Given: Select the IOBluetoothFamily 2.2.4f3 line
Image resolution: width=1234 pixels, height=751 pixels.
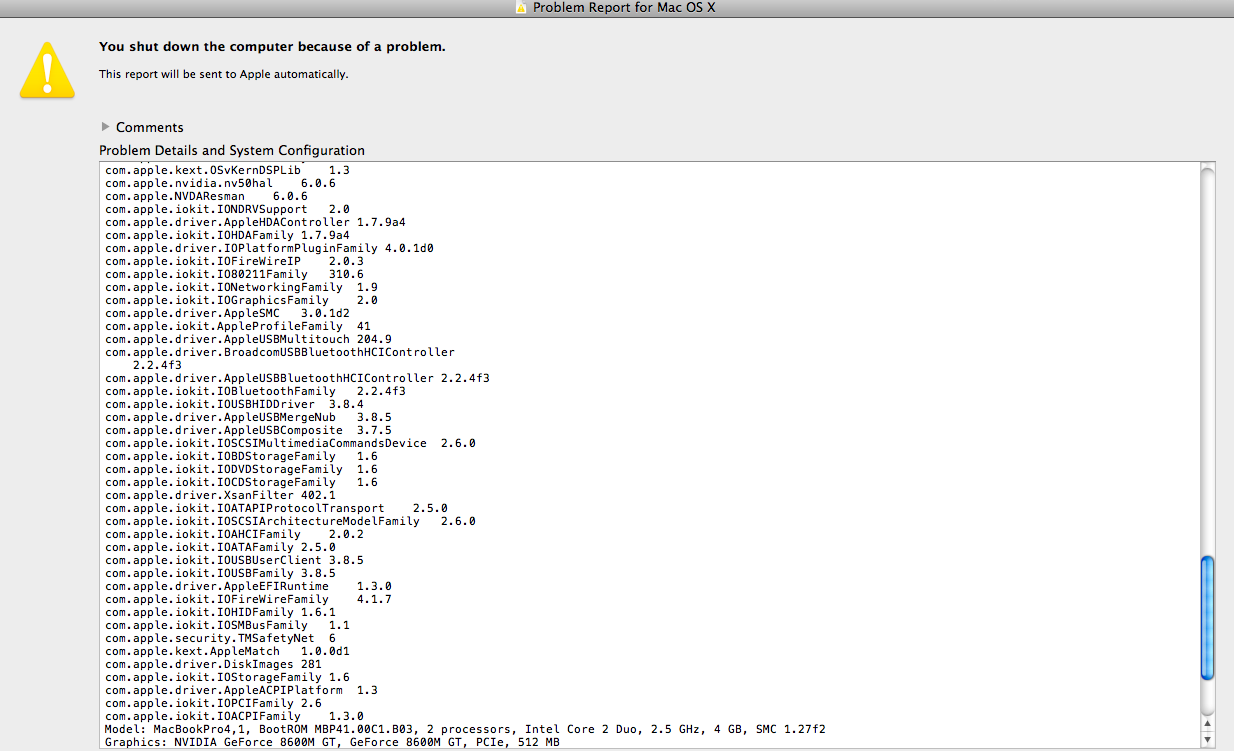Looking at the screenshot, I should click(255, 391).
